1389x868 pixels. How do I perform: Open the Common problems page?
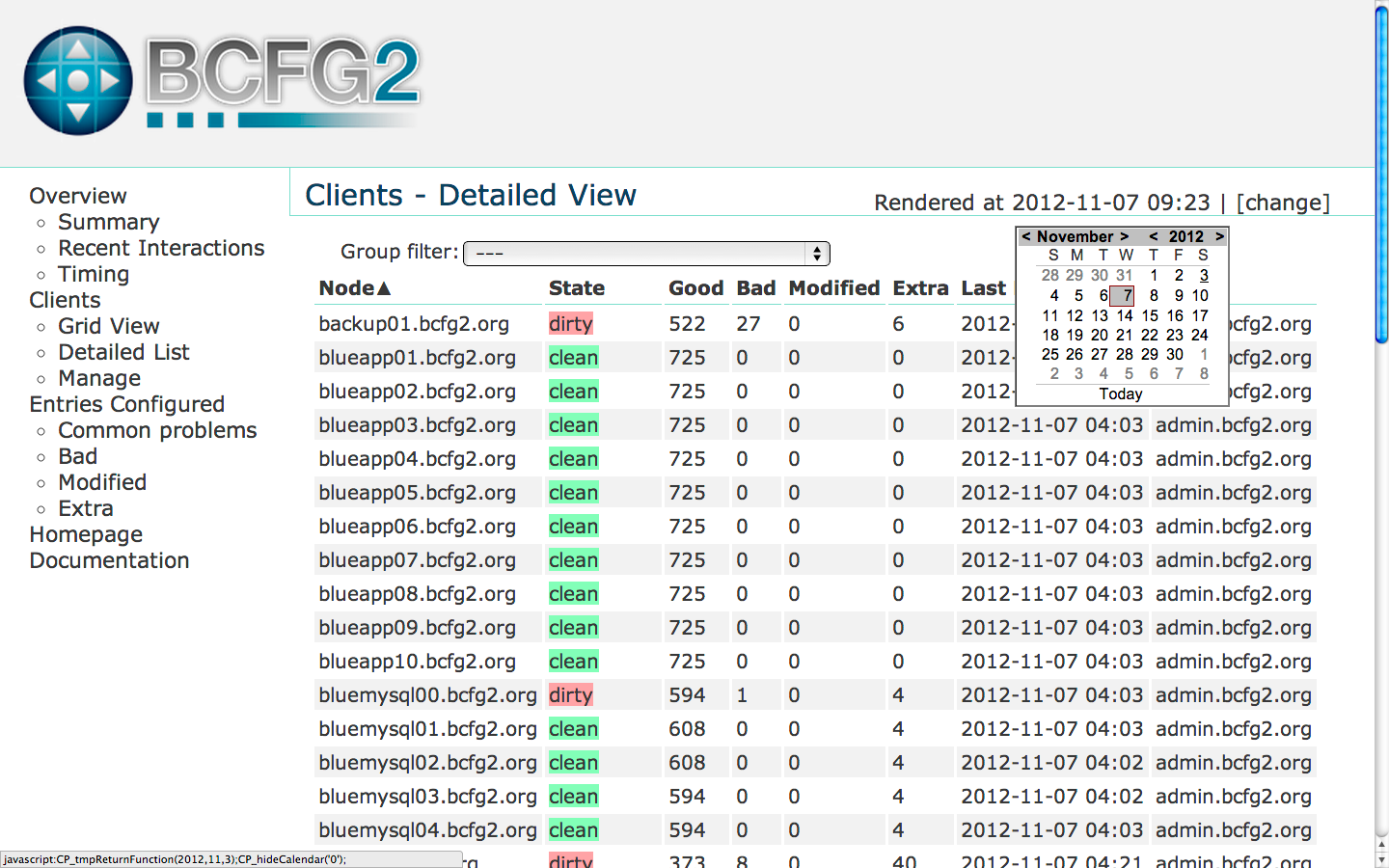(x=157, y=430)
